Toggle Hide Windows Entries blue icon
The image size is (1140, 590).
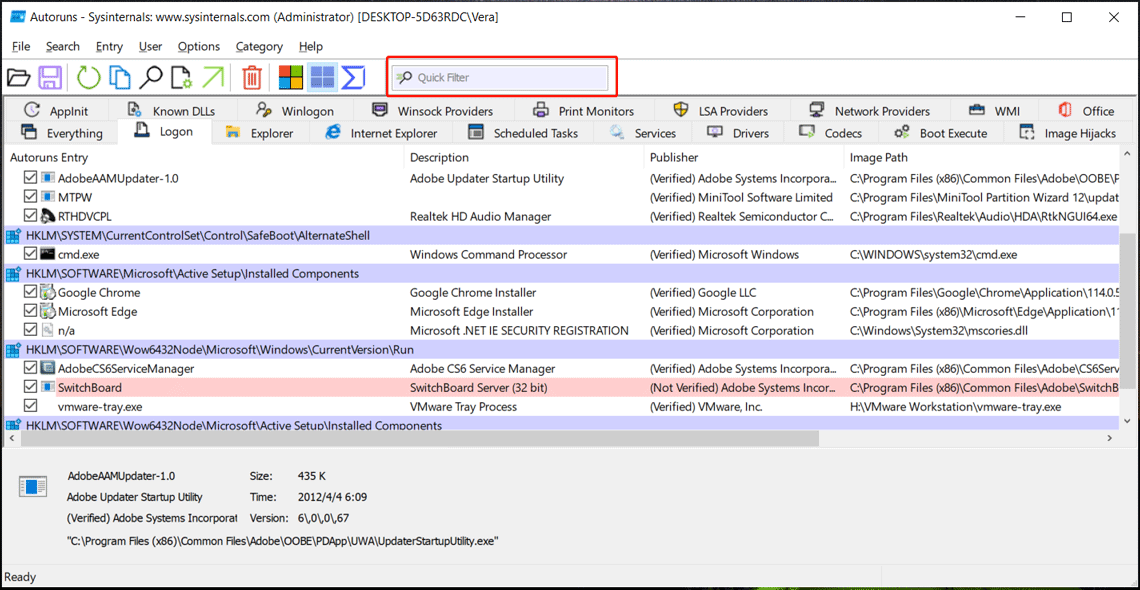click(322, 77)
